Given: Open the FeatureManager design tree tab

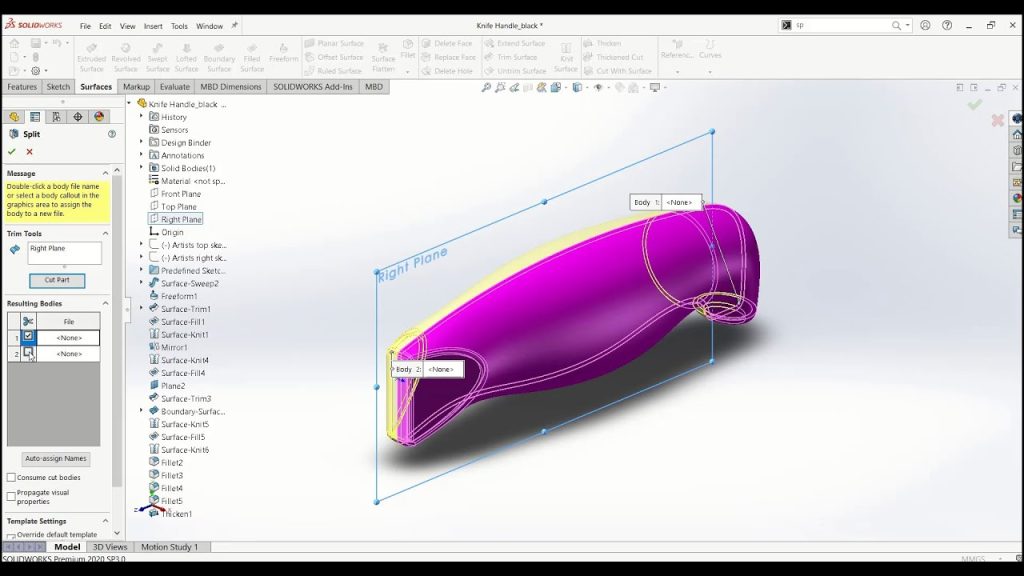Looking at the screenshot, I should tap(14, 117).
